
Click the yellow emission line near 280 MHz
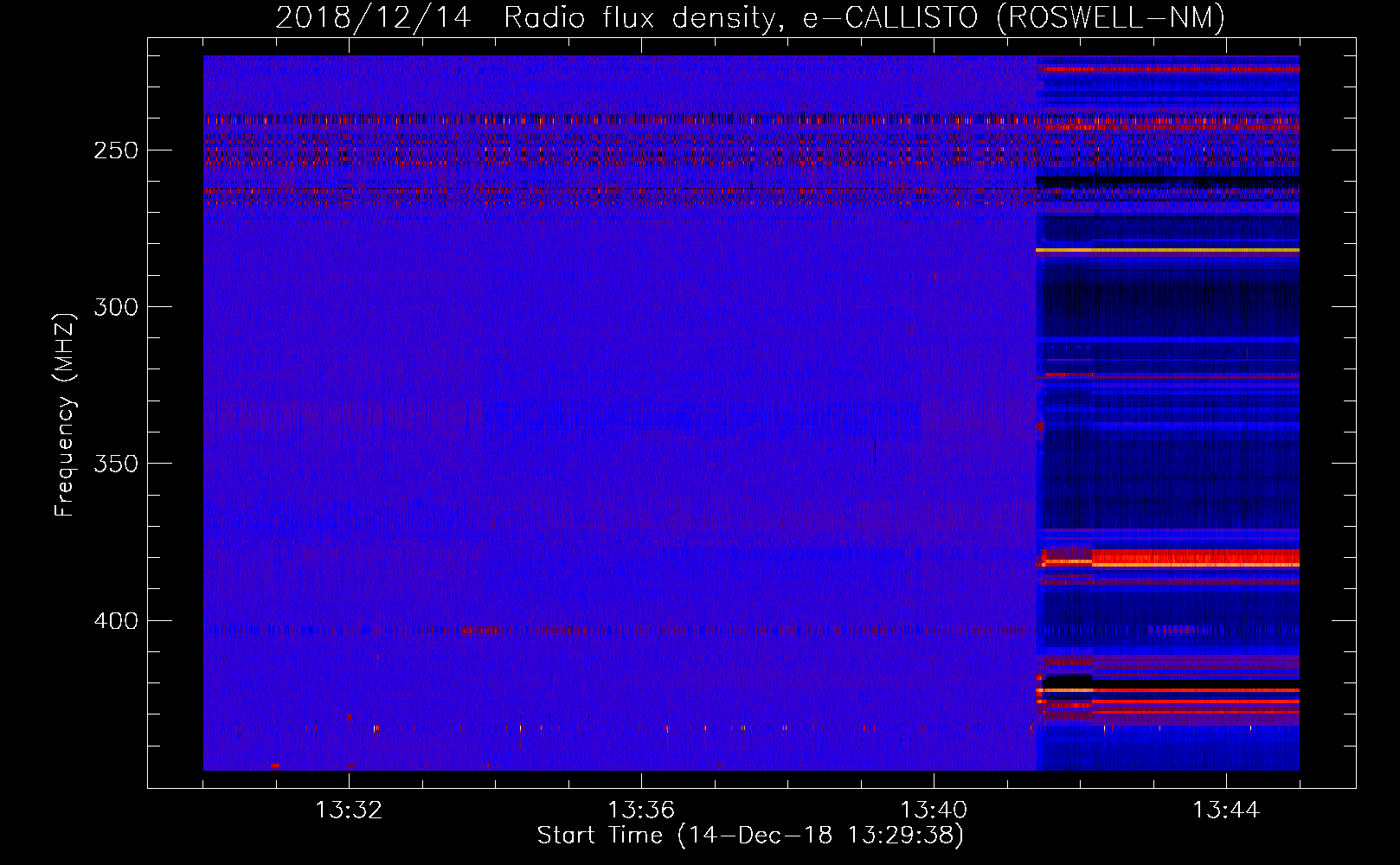1167,250
